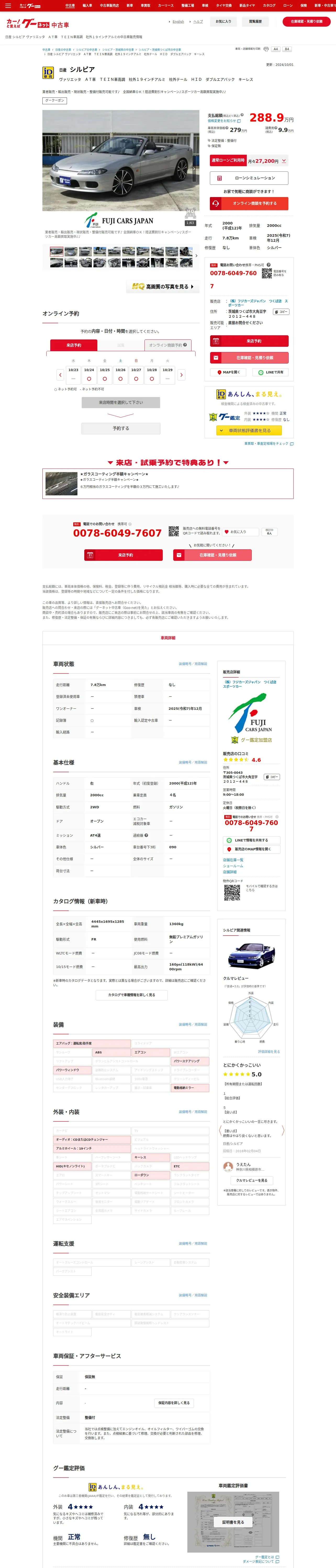Open カーリース in the top navigation bar
This screenshot has width=336, height=1568.
pyautogui.click(x=166, y=5)
